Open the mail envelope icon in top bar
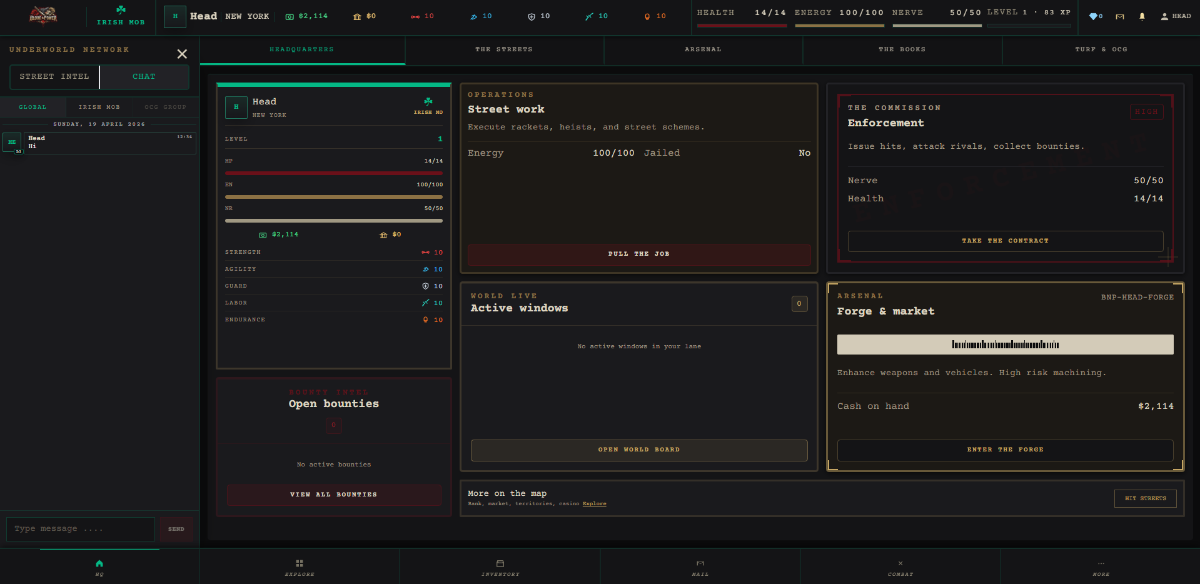This screenshot has height=584, width=1200. (x=1119, y=17)
